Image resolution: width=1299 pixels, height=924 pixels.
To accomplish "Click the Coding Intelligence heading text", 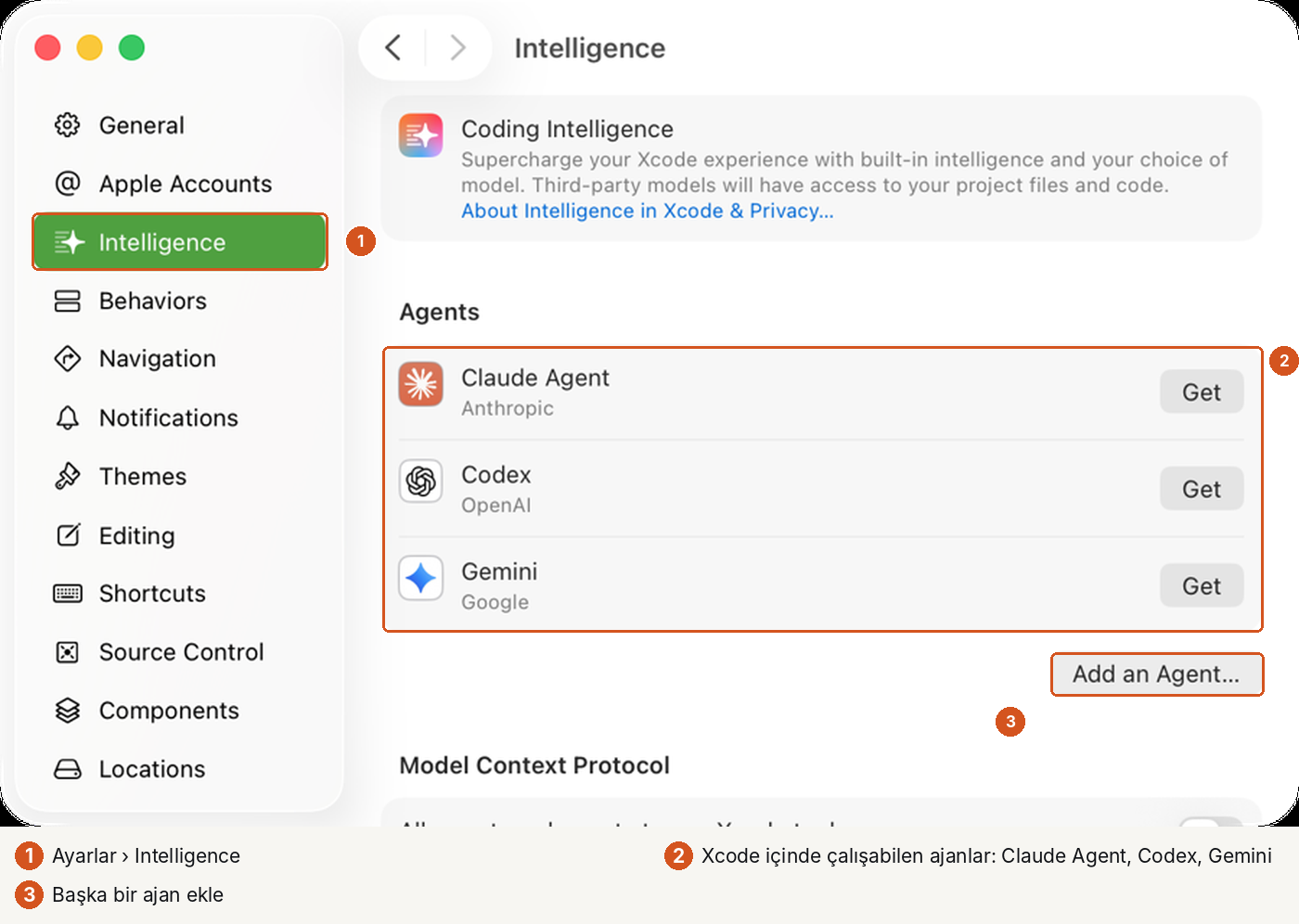I will pyautogui.click(x=568, y=129).
